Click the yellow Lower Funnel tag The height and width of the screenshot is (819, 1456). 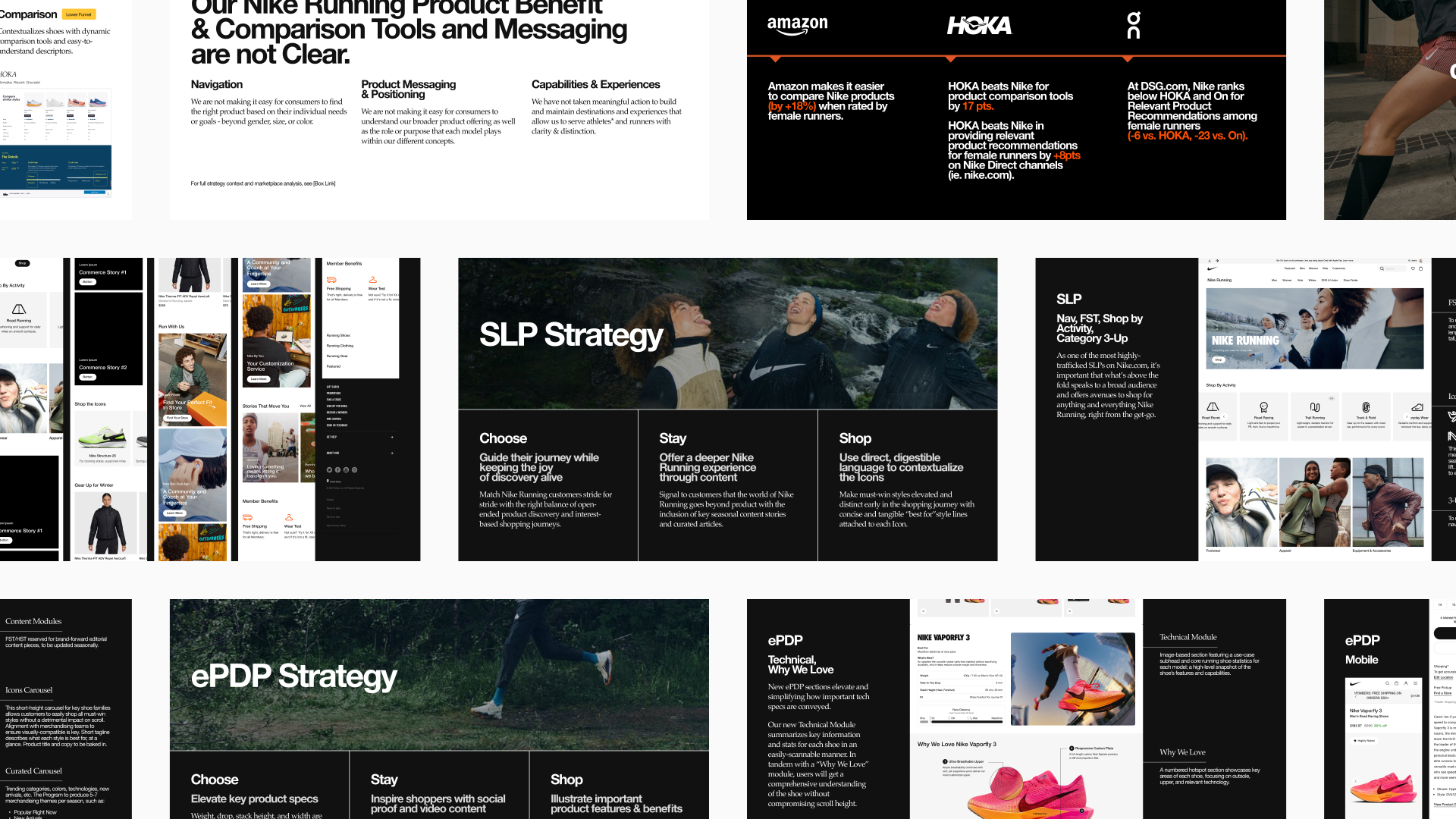tap(78, 14)
